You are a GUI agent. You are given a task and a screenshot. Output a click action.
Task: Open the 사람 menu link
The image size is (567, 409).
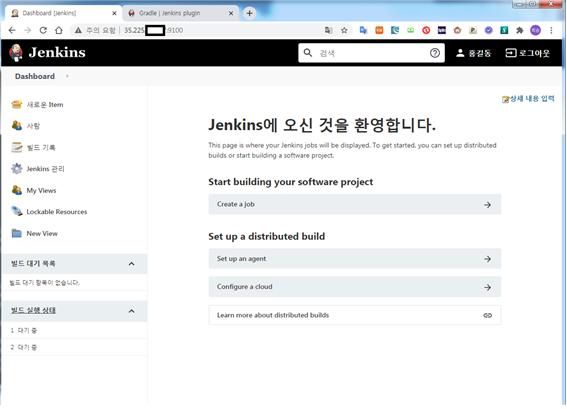click(33, 126)
